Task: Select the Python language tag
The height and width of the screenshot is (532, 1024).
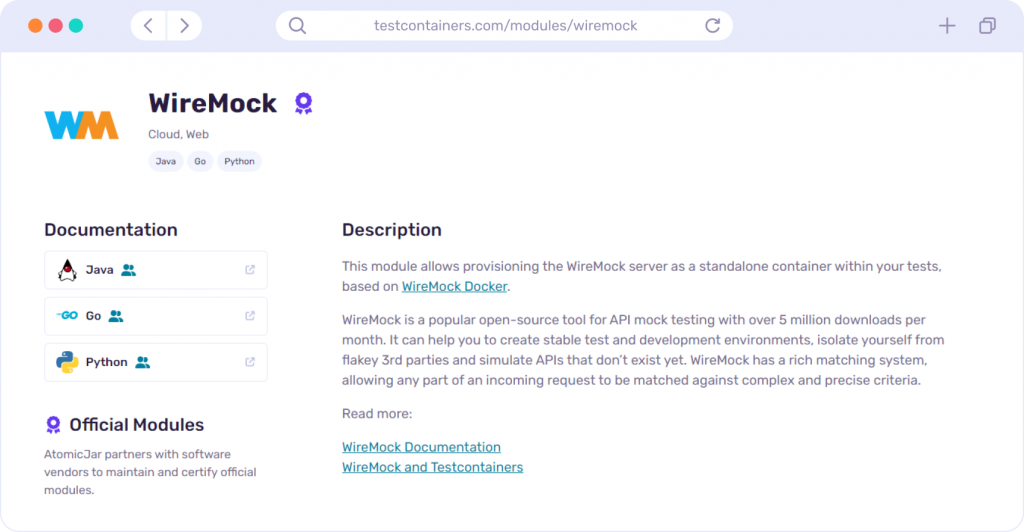Action: click(x=239, y=161)
